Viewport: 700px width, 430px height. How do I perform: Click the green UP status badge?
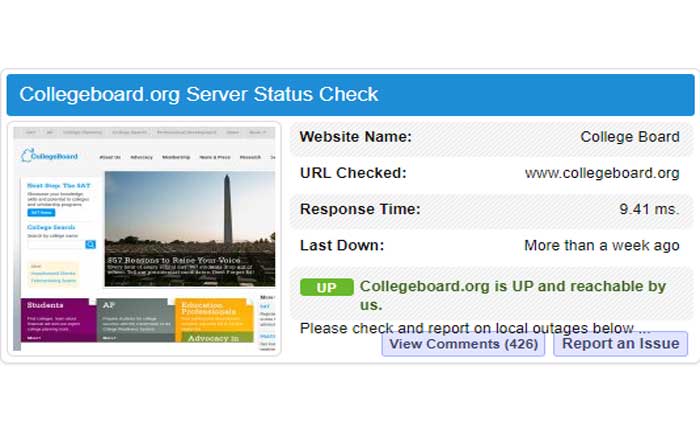(x=327, y=288)
